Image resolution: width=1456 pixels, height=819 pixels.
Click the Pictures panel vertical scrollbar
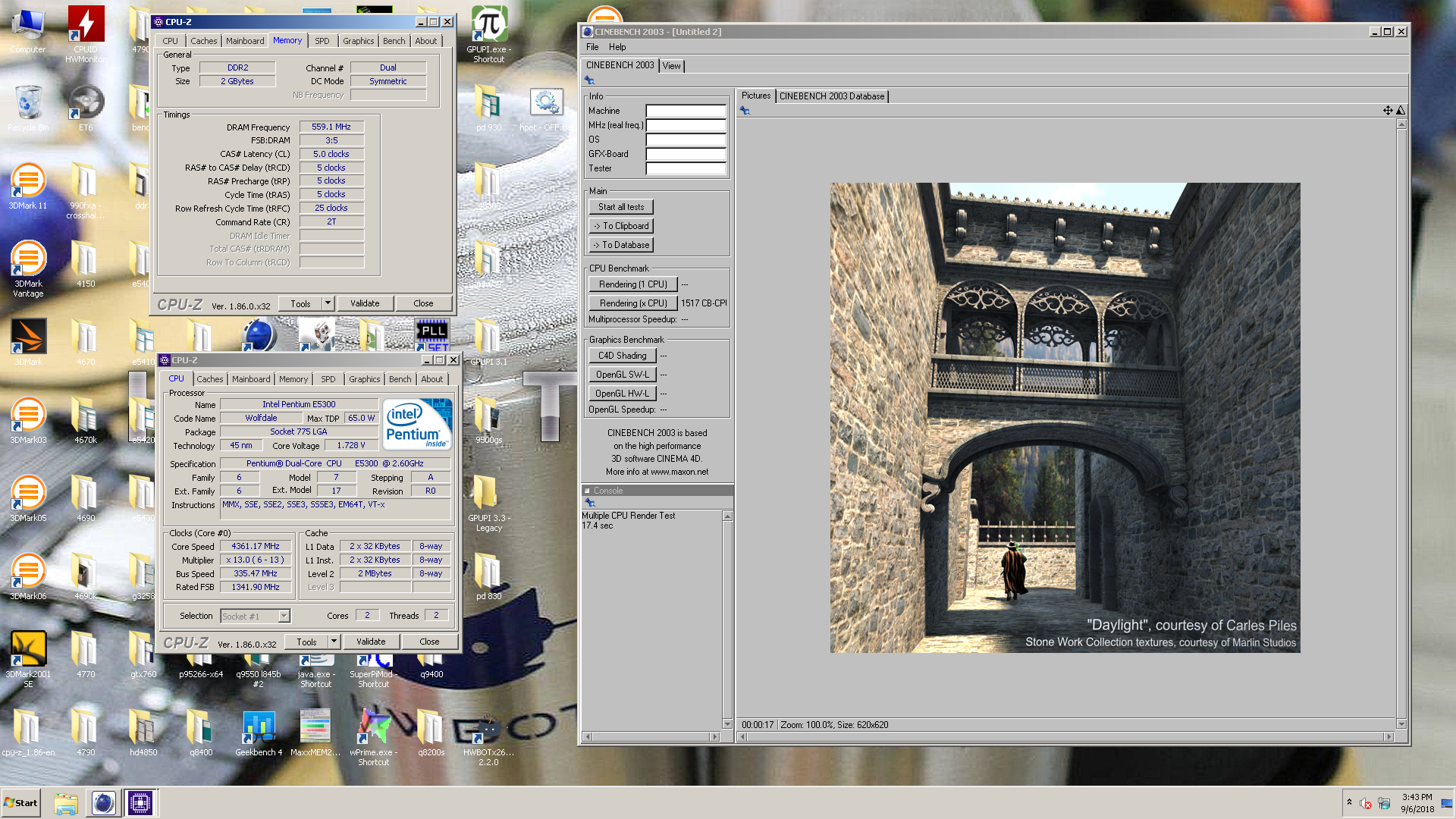(x=1401, y=423)
